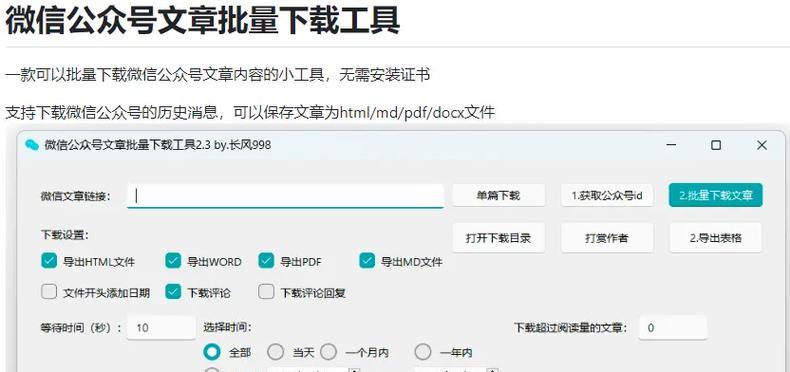The height and width of the screenshot is (372, 790).
Task: Click the 等待时间（秒）： label
Action: click(x=81, y=328)
